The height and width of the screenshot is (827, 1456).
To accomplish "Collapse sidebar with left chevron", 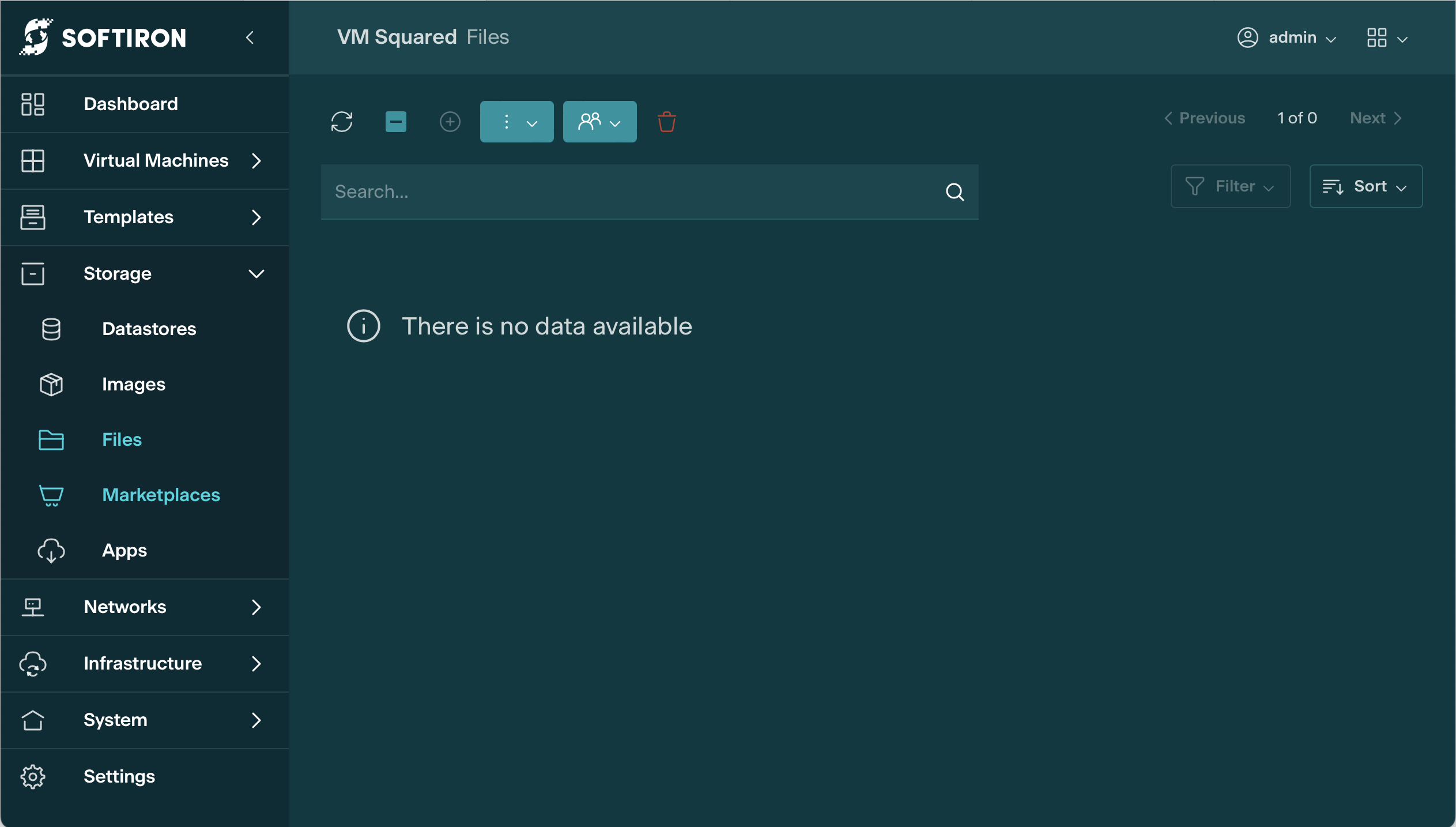I will (x=250, y=38).
